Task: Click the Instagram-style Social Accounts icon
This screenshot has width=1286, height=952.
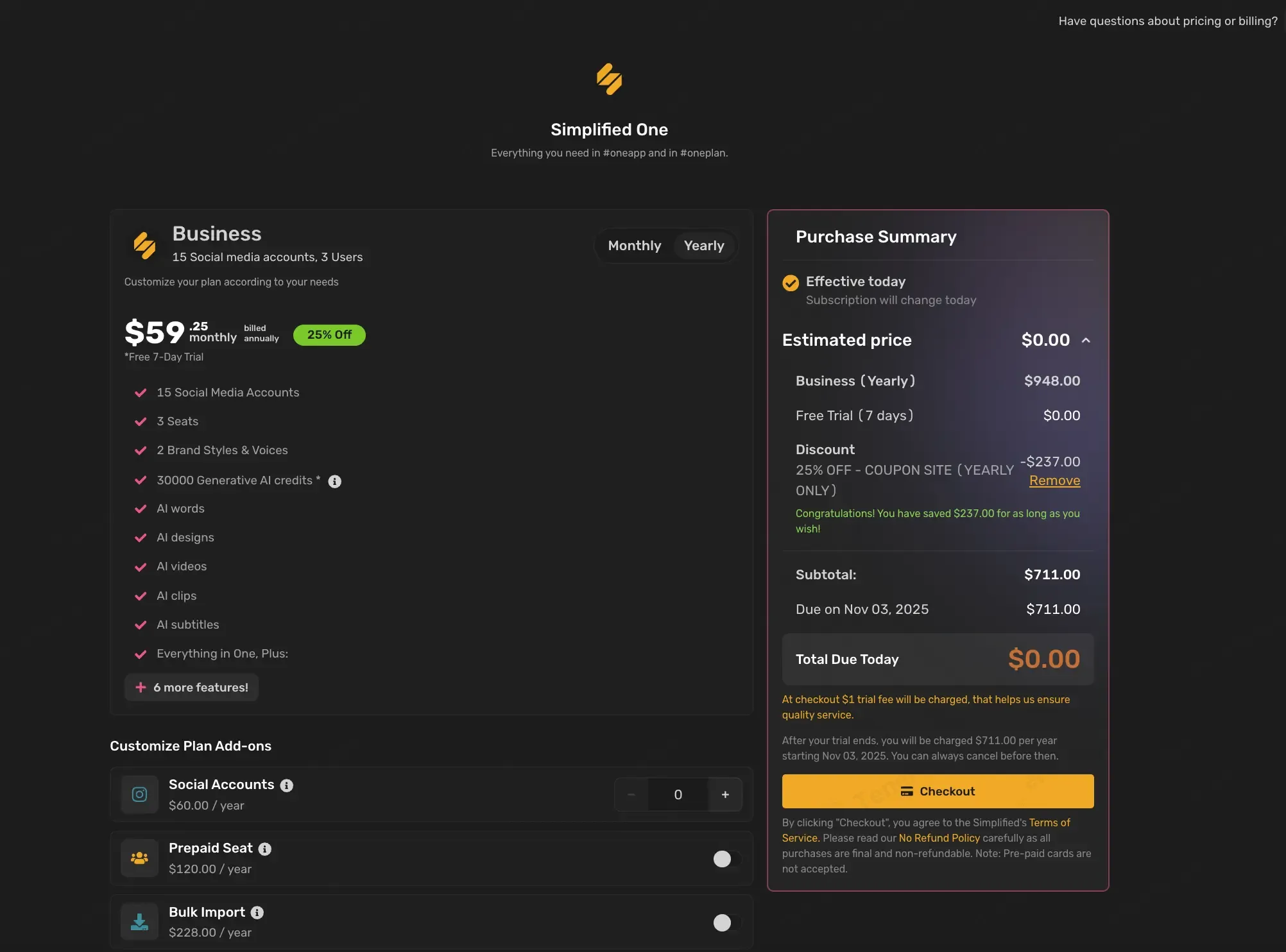Action: (139, 795)
